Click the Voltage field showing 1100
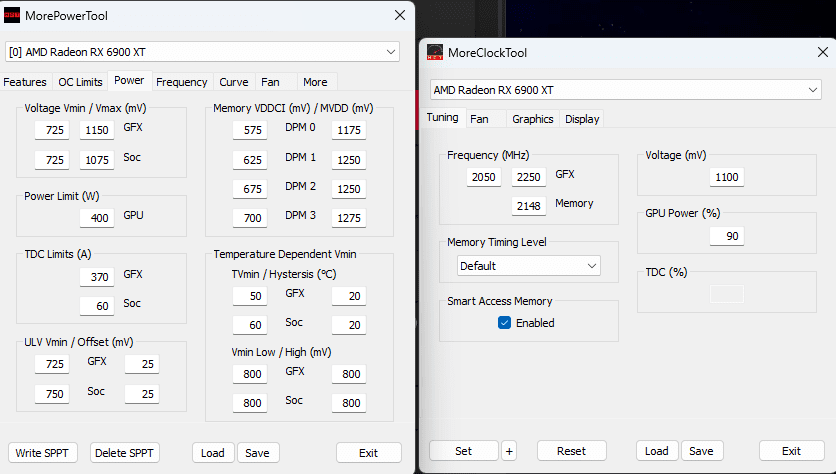Viewport: 836px width, 474px height. [727, 177]
